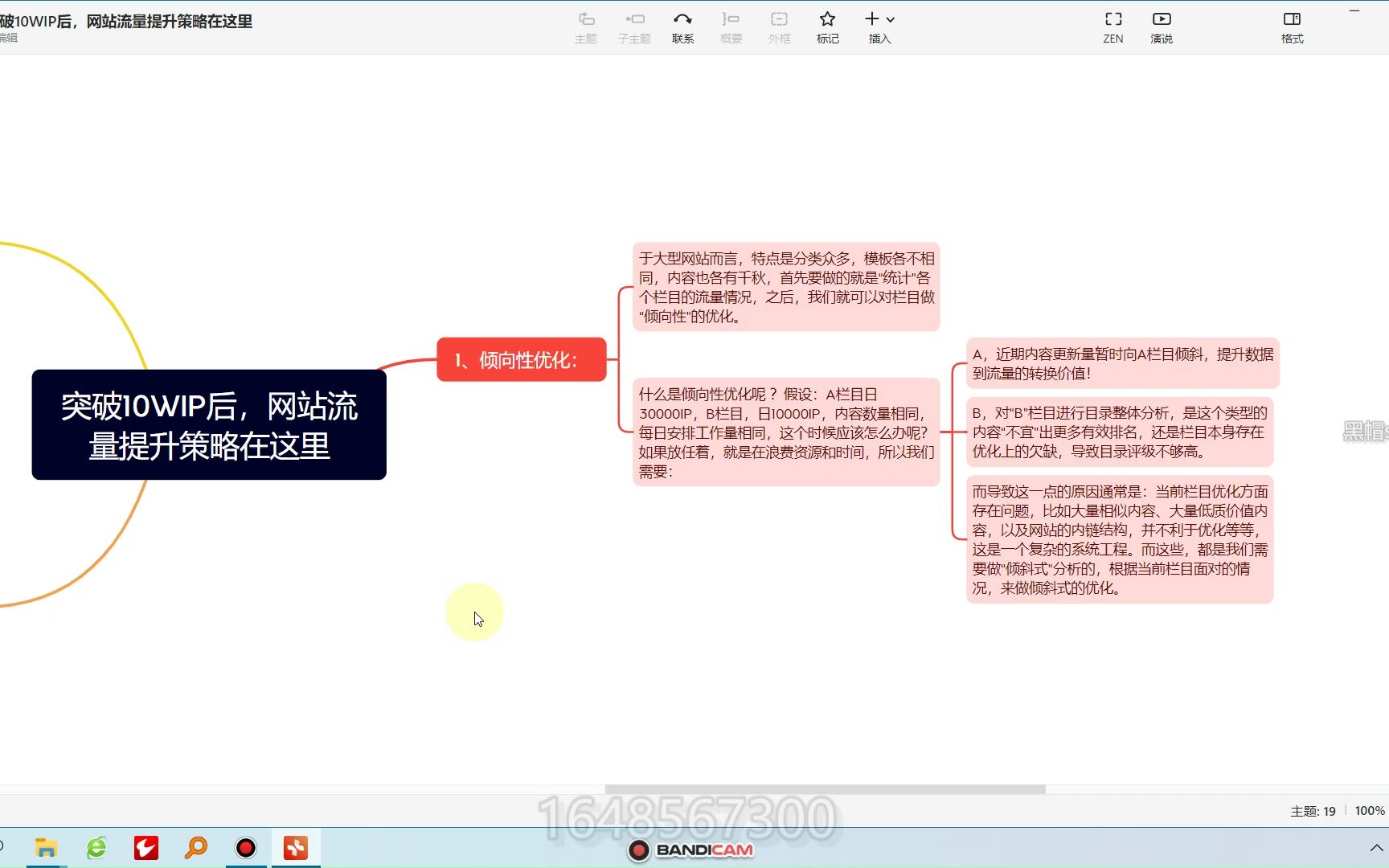Click the 外框 (Boundary) toolbar icon
This screenshot has height=868, width=1389.
779,27
